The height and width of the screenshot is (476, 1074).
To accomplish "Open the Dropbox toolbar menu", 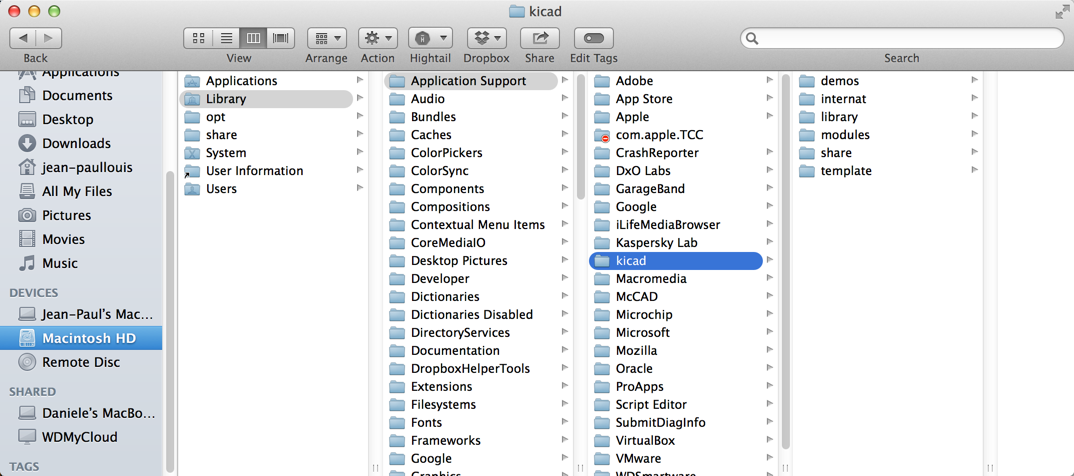I will point(486,38).
